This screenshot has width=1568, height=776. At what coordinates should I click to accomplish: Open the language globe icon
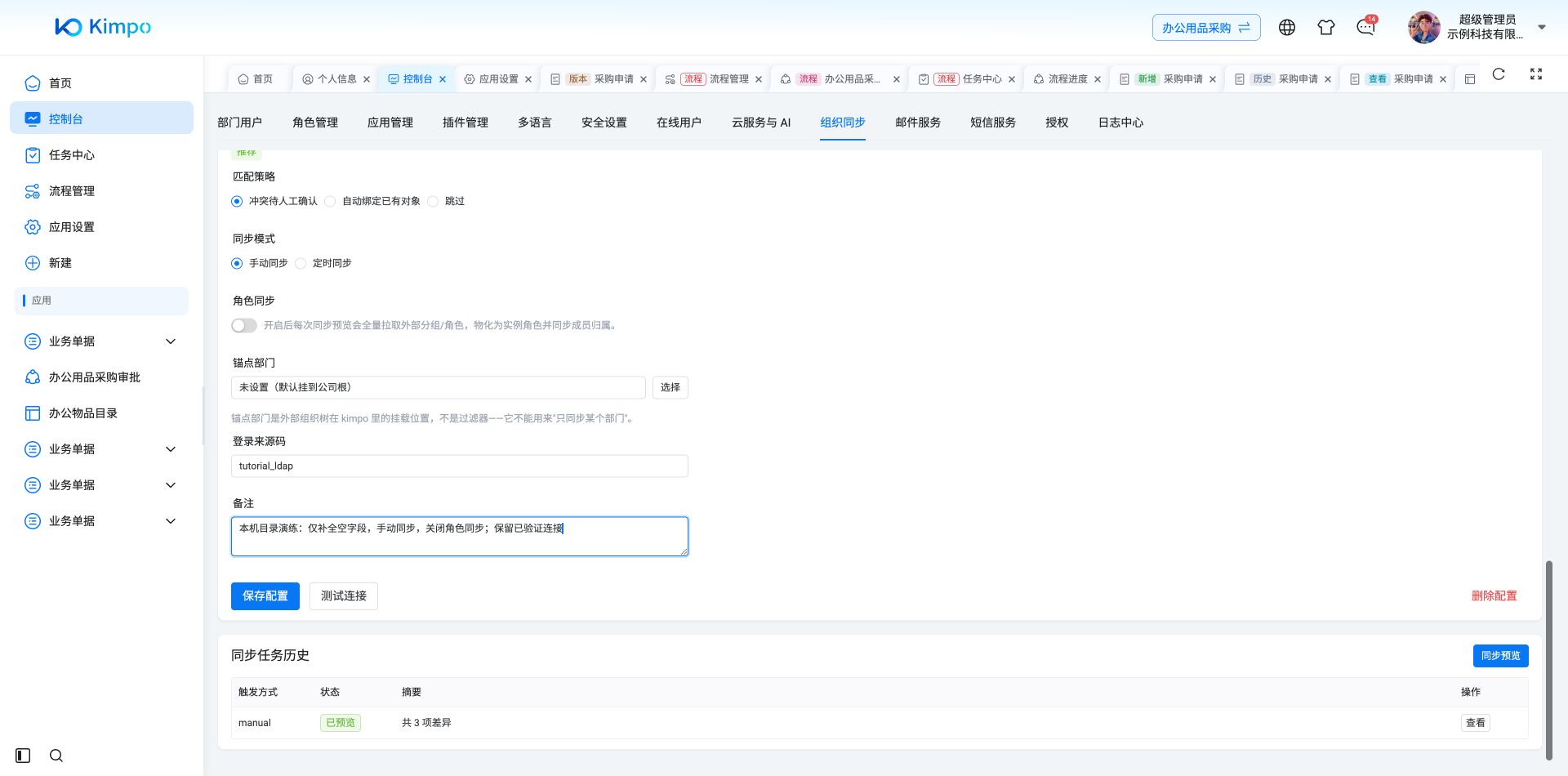click(1287, 27)
